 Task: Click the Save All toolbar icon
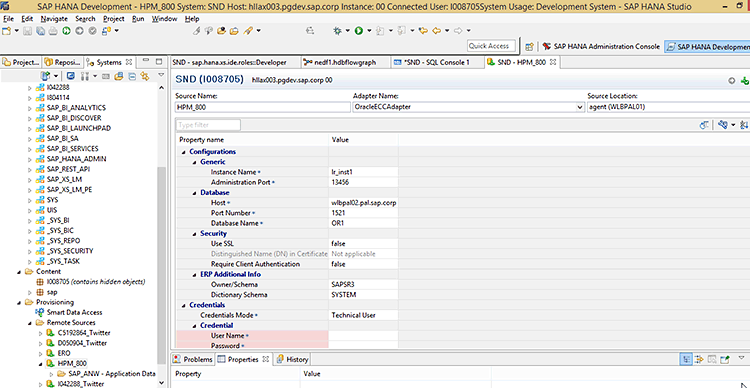pos(40,31)
